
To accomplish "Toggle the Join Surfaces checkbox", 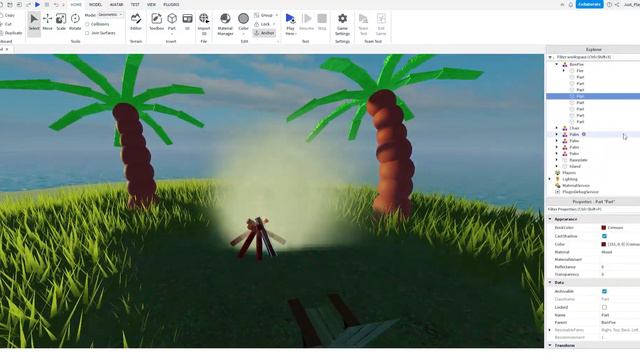I will pos(87,33).
